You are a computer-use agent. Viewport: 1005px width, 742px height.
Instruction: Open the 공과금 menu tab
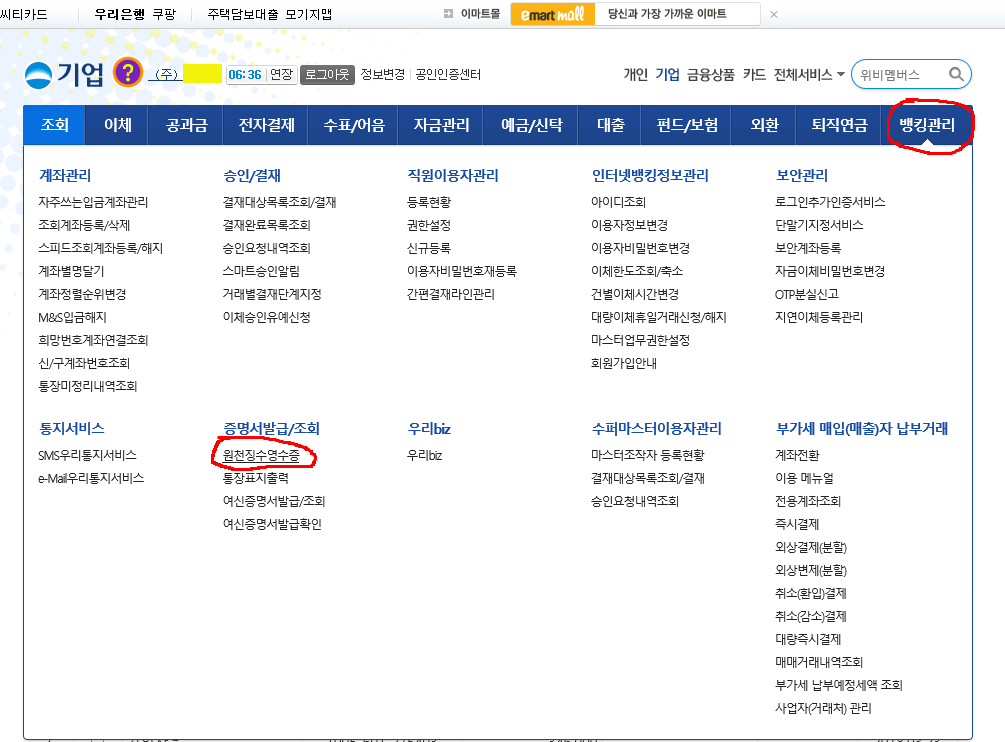click(186, 125)
